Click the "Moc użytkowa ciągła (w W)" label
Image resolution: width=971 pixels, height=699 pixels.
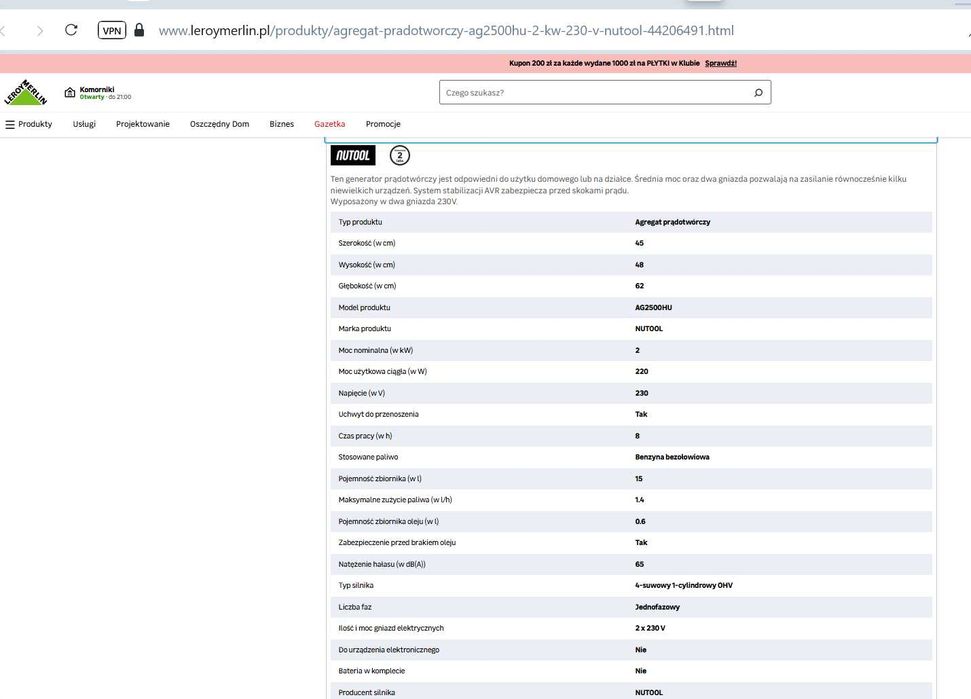point(382,371)
